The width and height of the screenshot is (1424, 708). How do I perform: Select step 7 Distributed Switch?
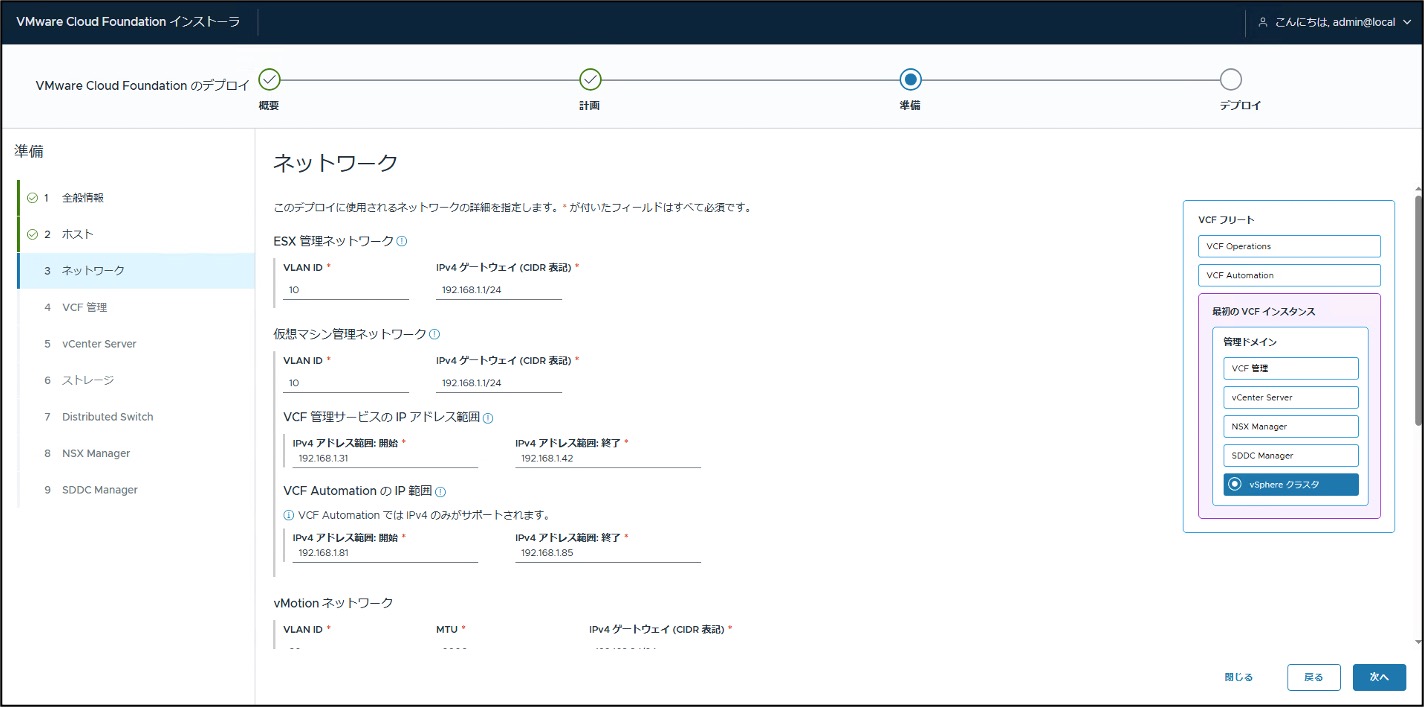[x=136, y=417]
